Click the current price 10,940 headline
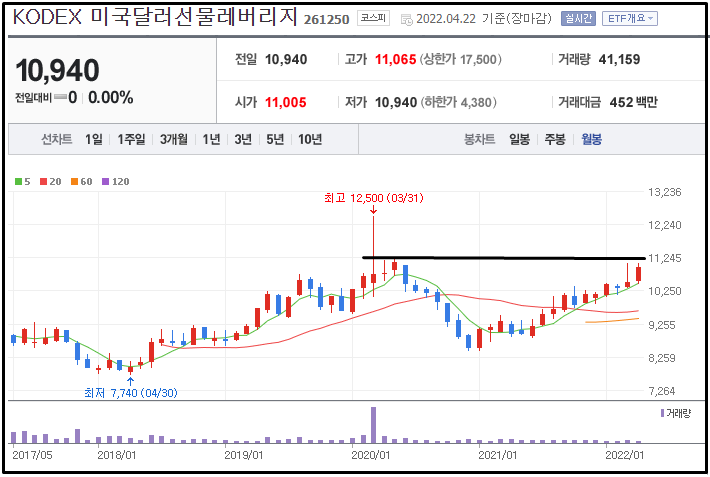Viewport: 710px width, 477px height. click(58, 71)
